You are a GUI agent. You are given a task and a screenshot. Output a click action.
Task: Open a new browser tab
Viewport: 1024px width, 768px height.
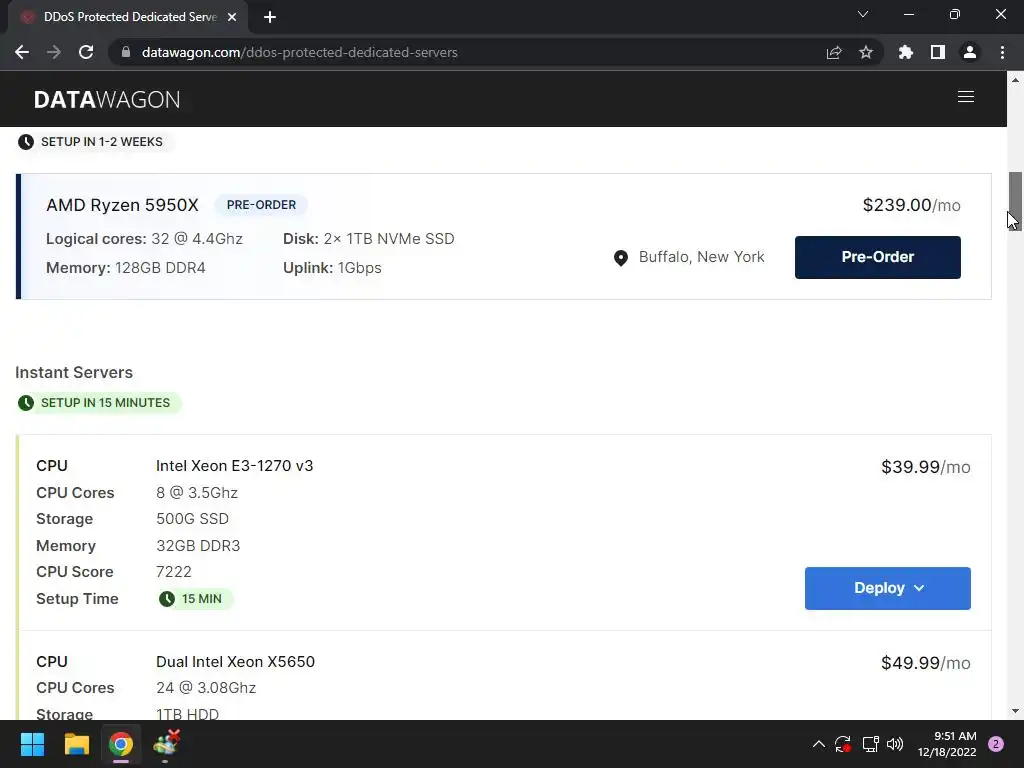click(270, 17)
